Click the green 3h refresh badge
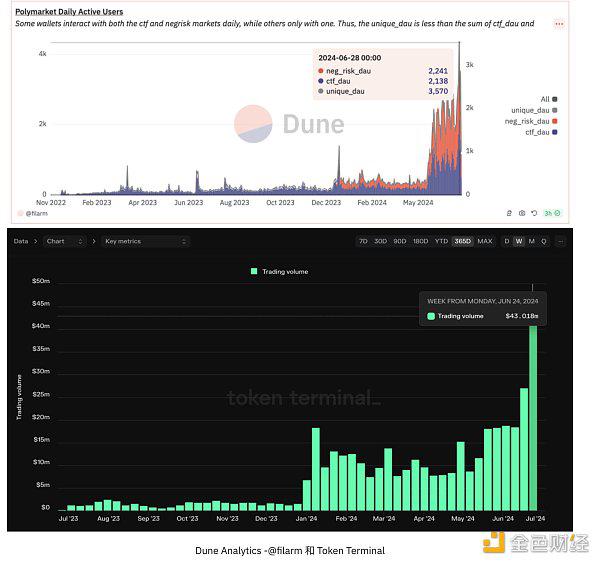The width and height of the screenshot is (600, 564). pos(552,213)
